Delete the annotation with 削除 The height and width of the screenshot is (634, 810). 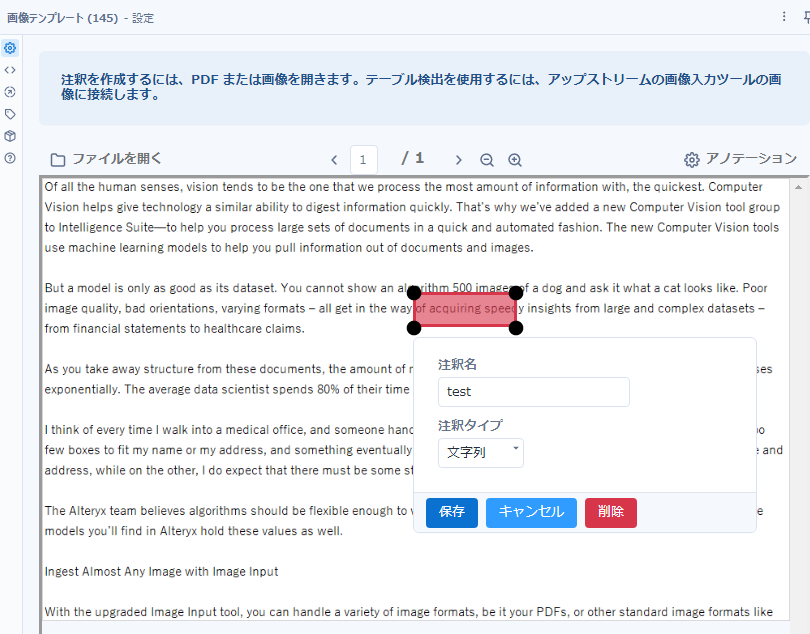(x=610, y=512)
